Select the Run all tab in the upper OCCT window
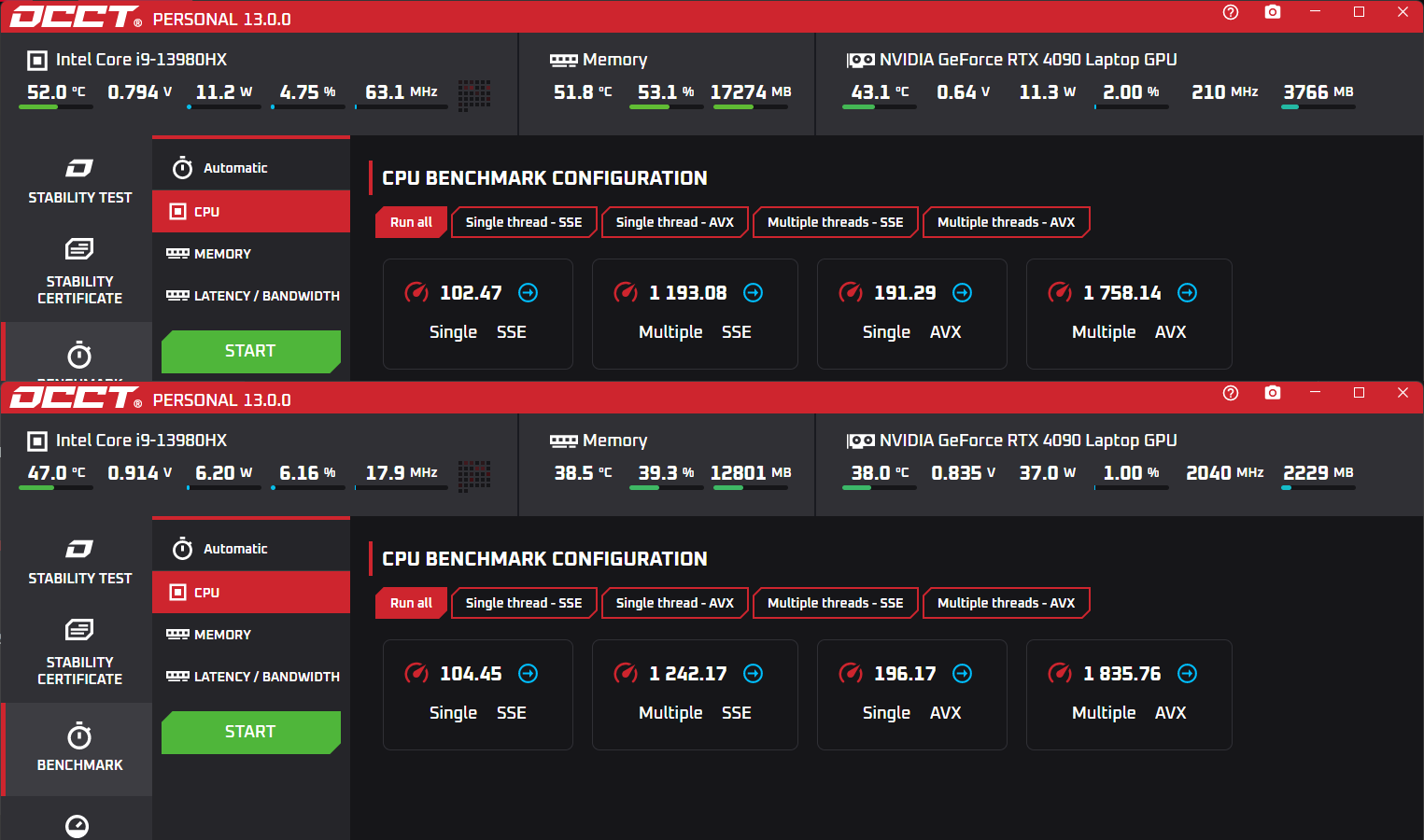This screenshot has width=1424, height=840. coord(411,222)
